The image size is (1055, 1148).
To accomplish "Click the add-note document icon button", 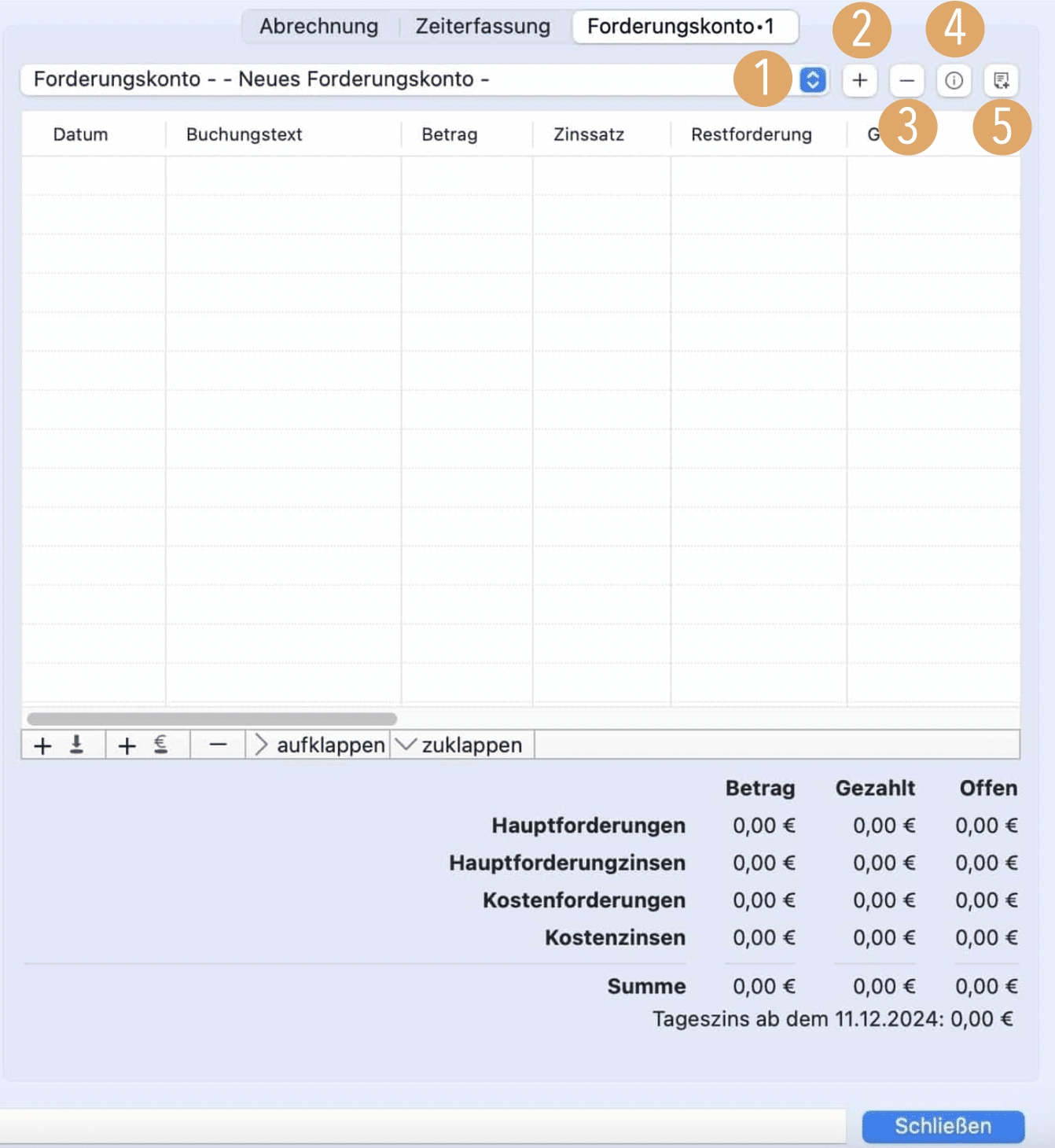I will (x=1001, y=80).
